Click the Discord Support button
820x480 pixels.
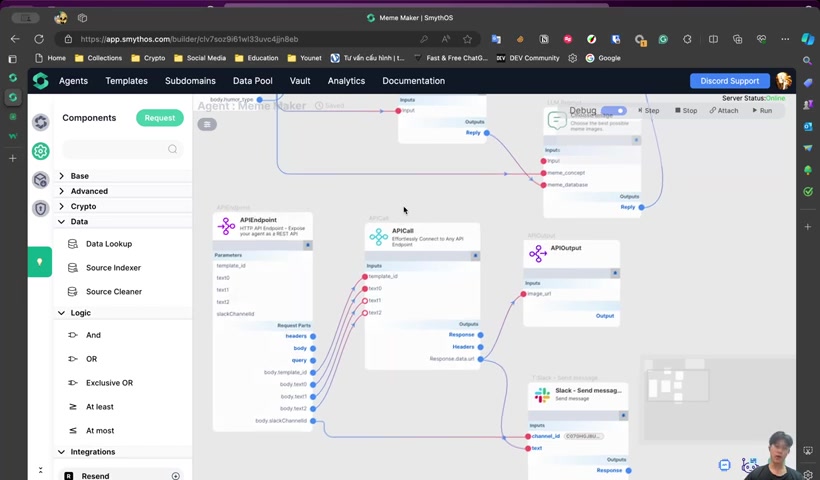coord(730,81)
